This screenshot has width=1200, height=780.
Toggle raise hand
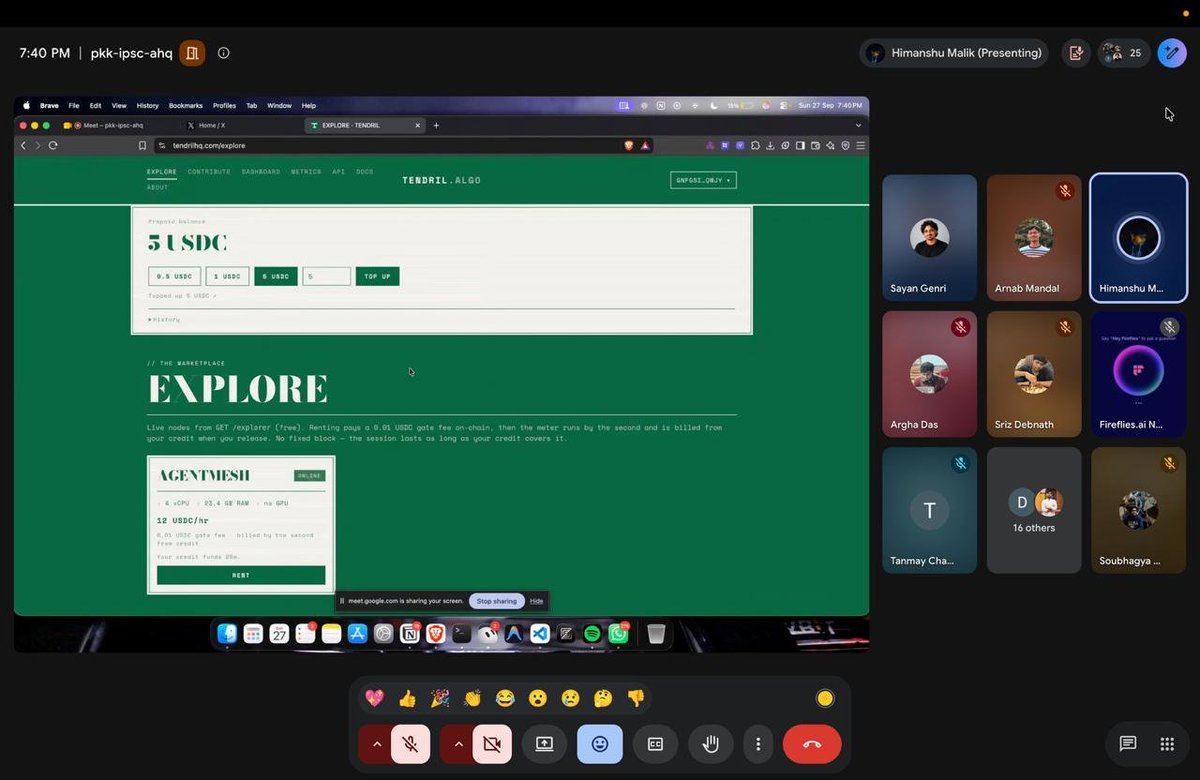[711, 744]
